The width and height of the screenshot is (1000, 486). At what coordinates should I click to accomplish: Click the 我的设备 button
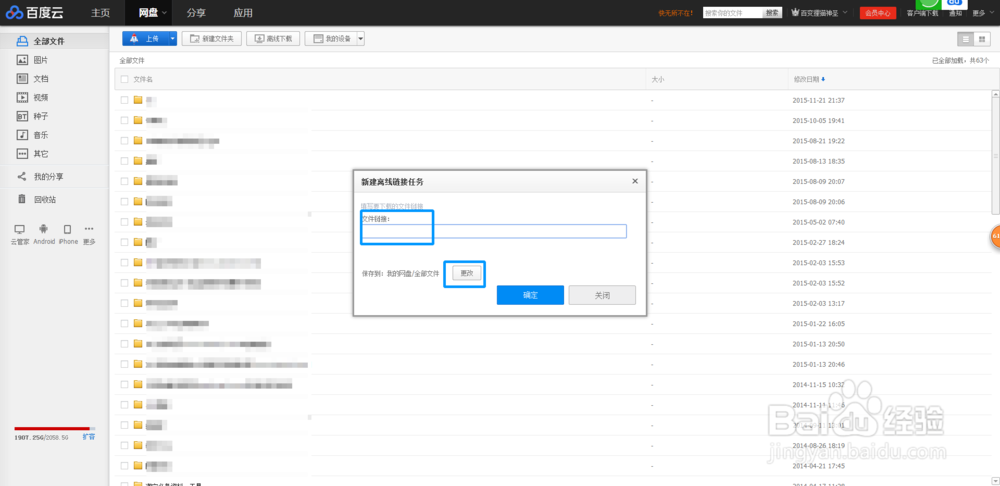click(330, 39)
